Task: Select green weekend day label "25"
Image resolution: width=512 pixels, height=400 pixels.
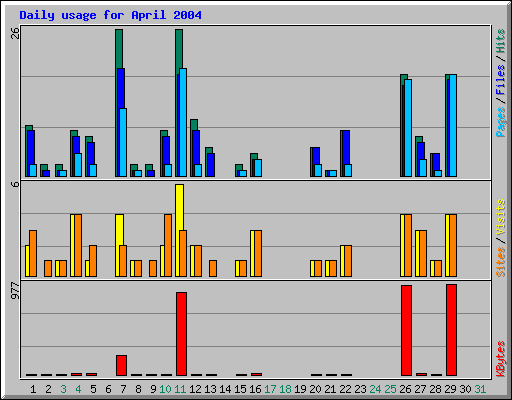Action: pos(390,389)
